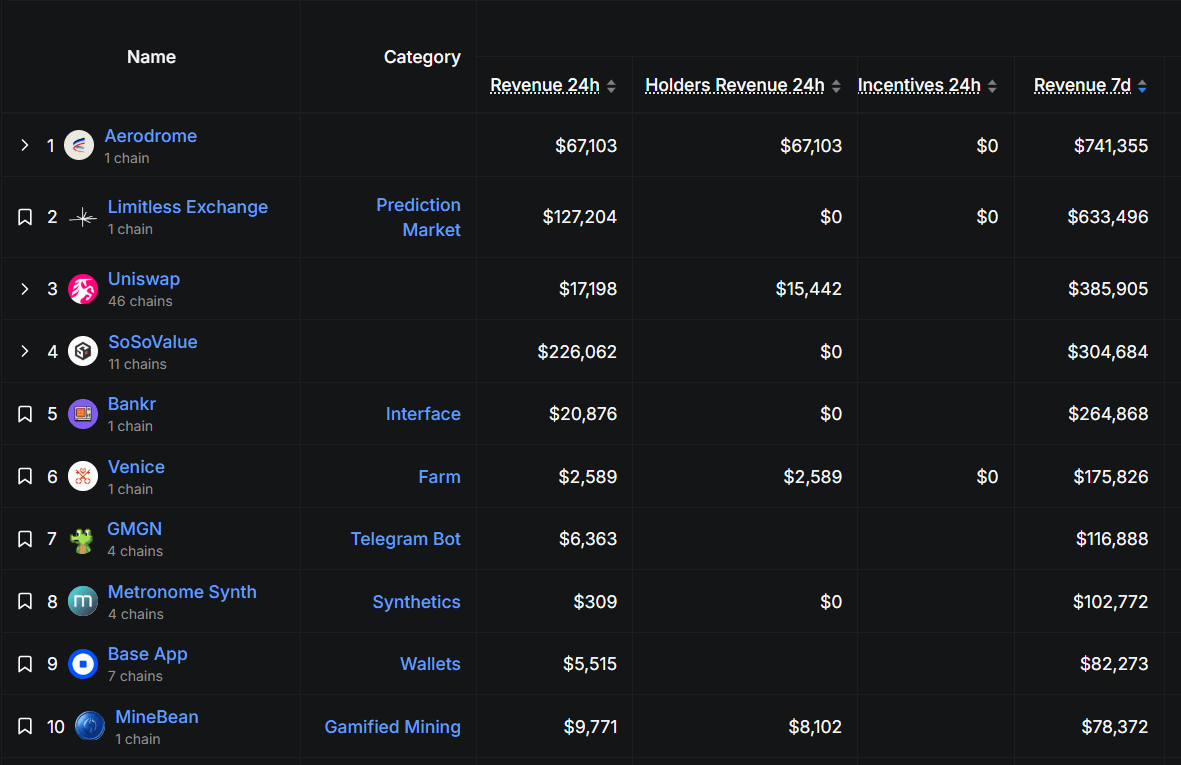
Task: Click the Venice logo icon
Action: pos(83,477)
